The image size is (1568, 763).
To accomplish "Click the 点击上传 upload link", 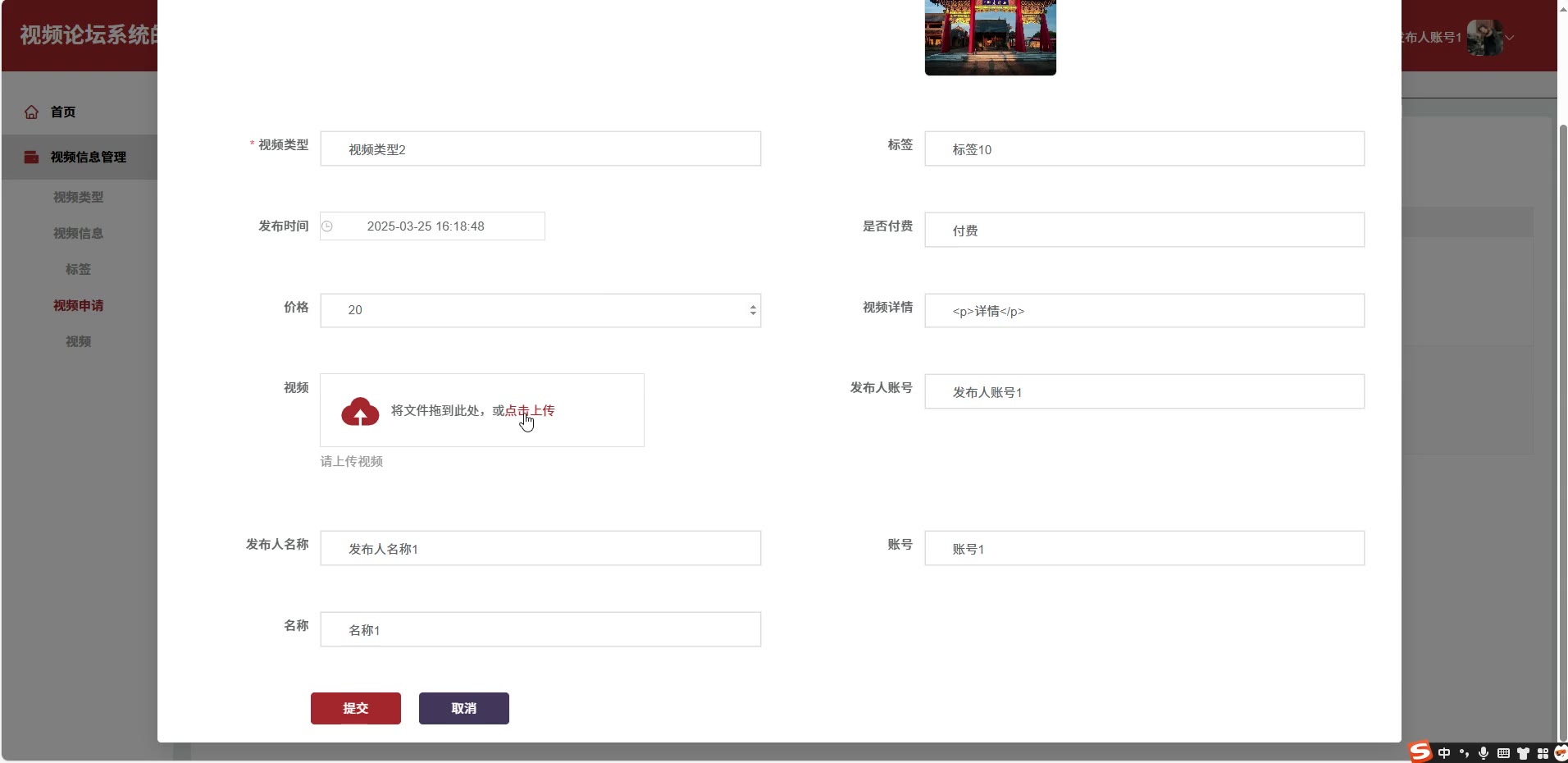I will 530,411.
